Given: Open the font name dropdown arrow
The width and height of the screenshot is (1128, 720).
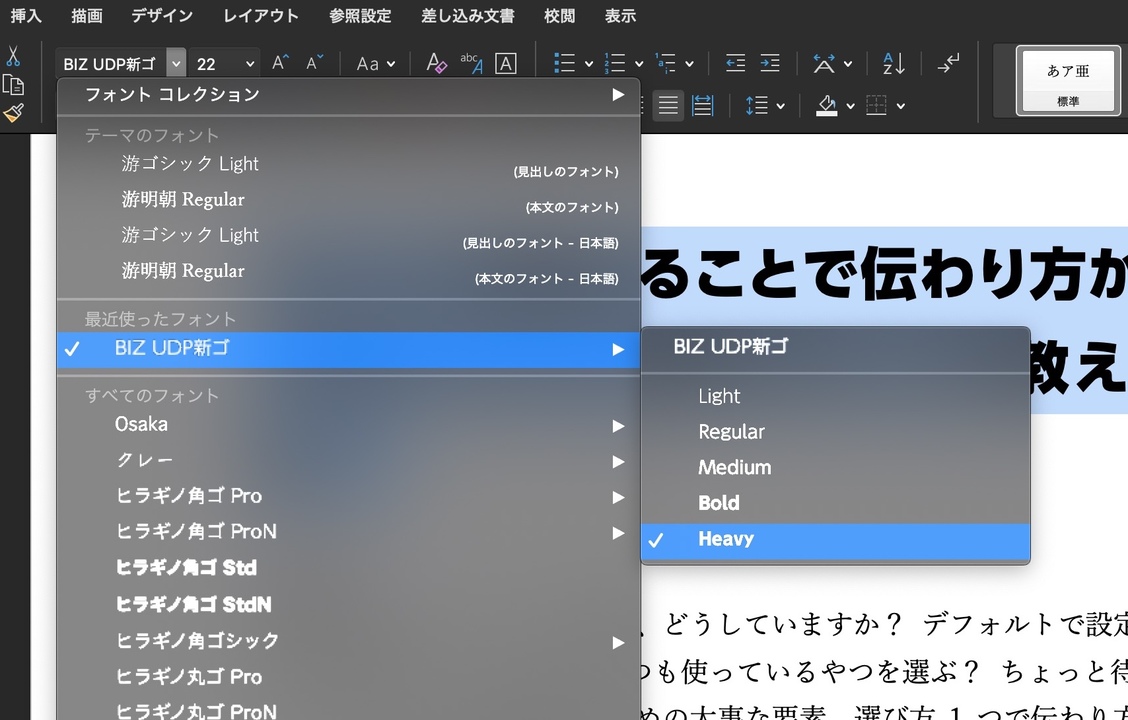Looking at the screenshot, I should pyautogui.click(x=176, y=63).
